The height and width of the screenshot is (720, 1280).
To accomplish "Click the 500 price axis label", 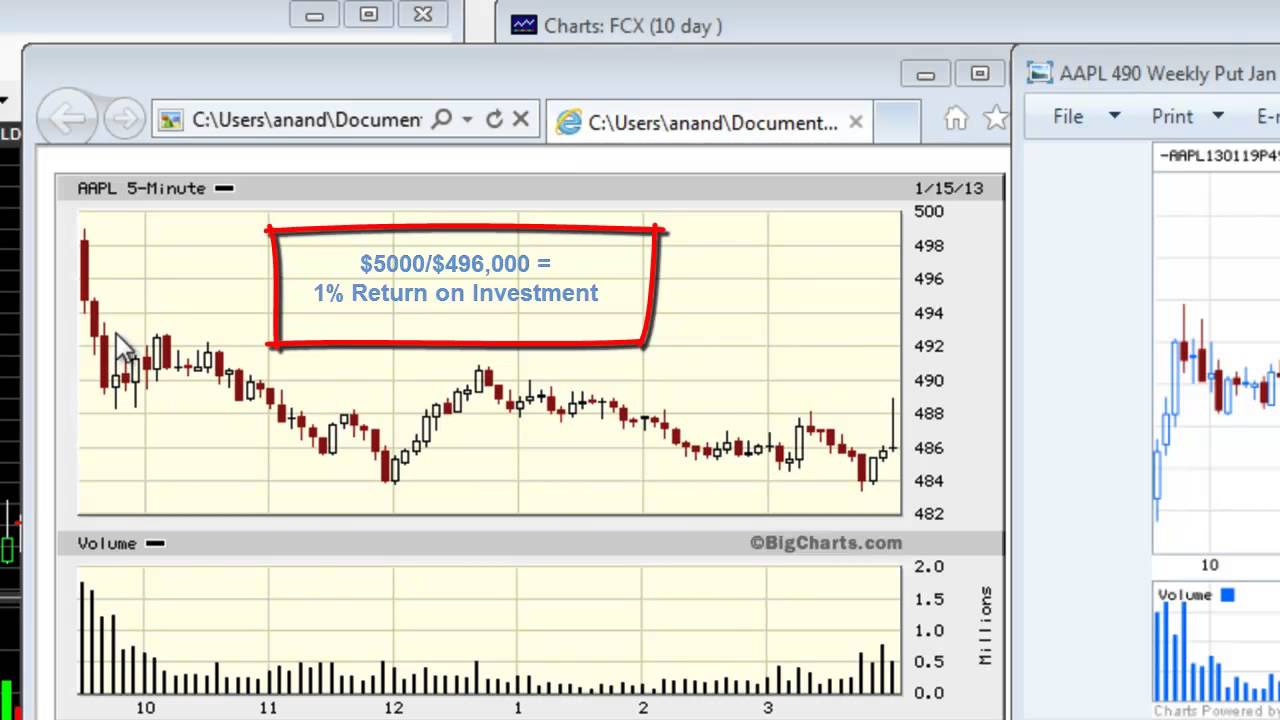I will click(x=929, y=211).
